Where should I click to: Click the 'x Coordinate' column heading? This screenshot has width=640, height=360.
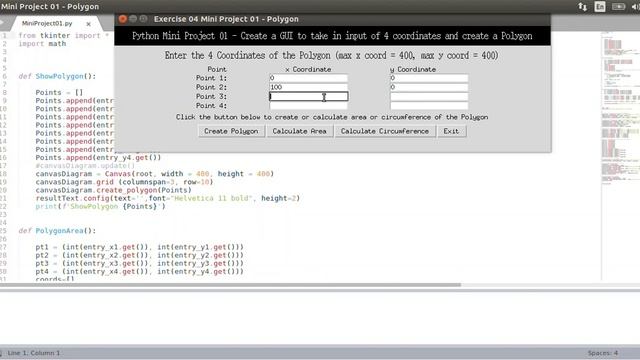coord(308,69)
